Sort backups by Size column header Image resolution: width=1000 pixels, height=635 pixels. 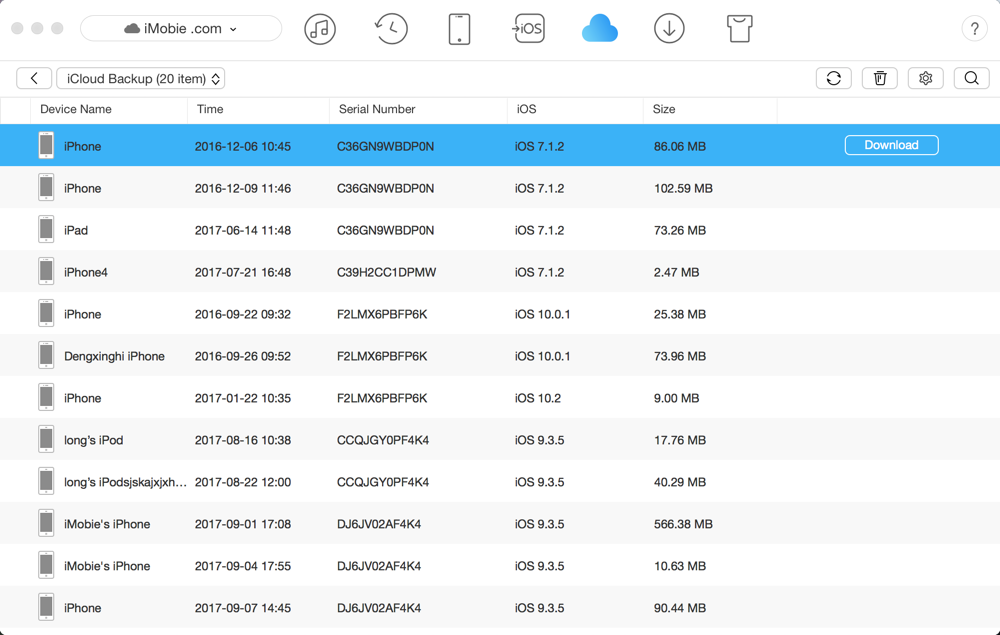tap(664, 109)
